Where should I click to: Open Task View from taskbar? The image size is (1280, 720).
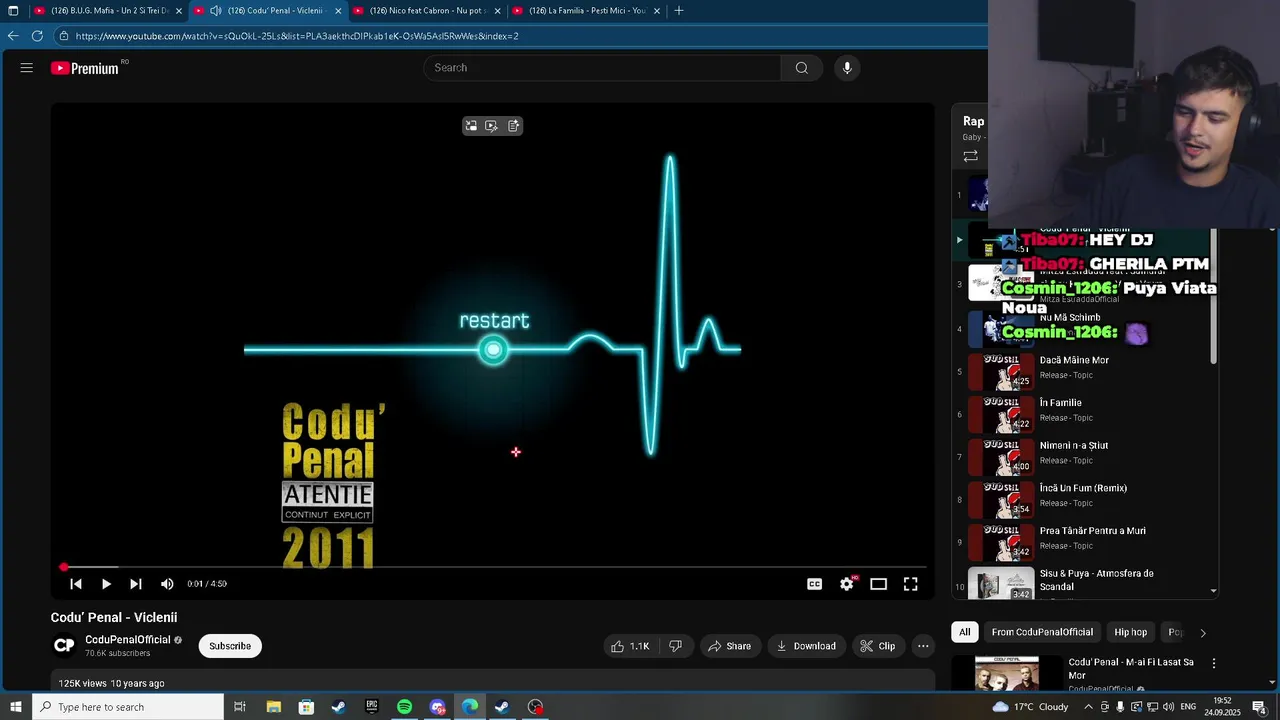point(240,707)
